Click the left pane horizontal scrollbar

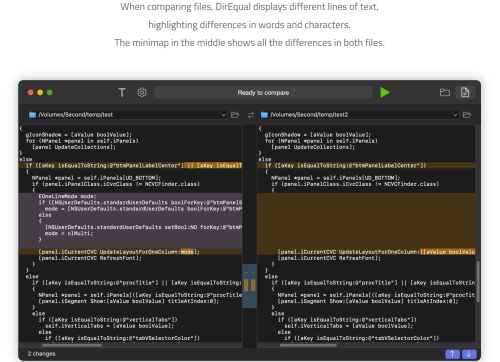72,345
